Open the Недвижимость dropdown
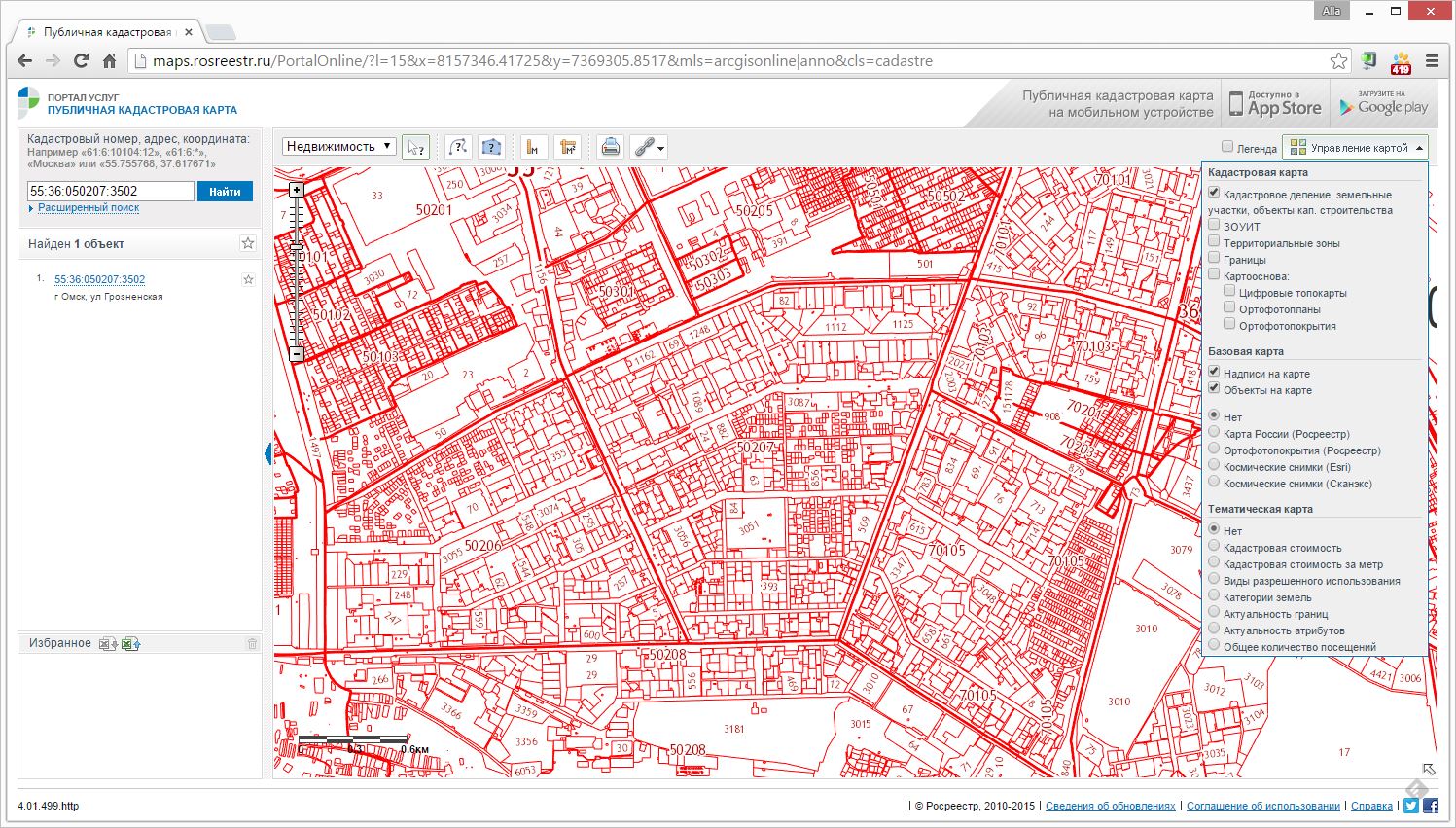Viewport: 1456px width, 828px height. click(338, 147)
